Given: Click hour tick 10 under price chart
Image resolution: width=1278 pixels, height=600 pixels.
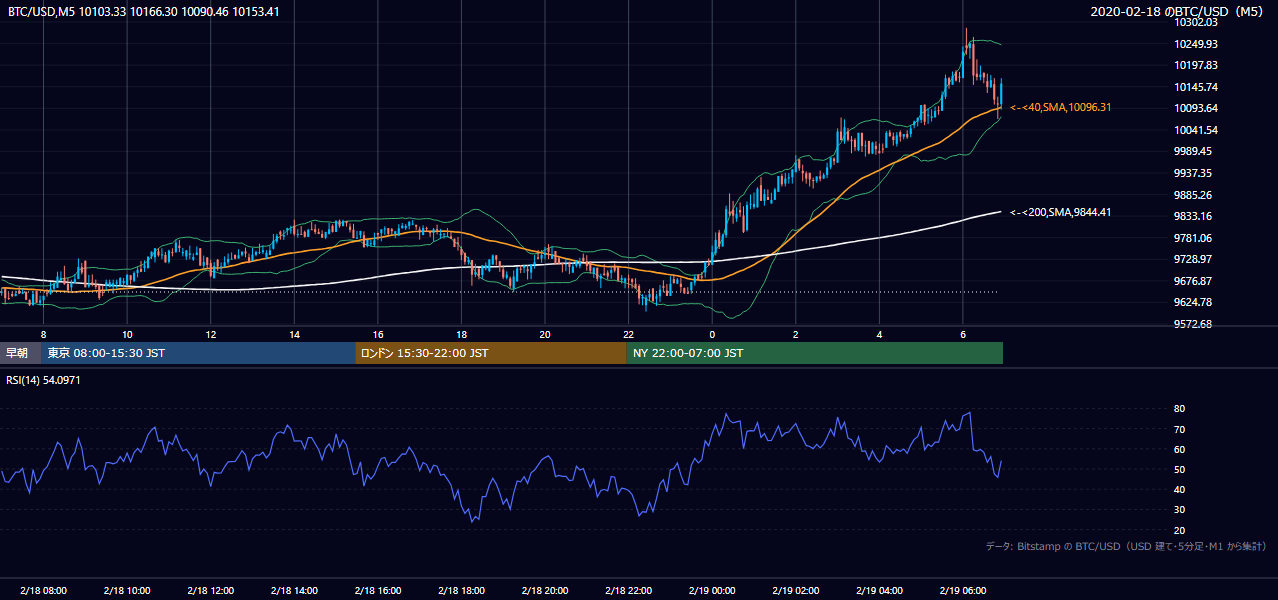Looking at the screenshot, I should [x=127, y=334].
